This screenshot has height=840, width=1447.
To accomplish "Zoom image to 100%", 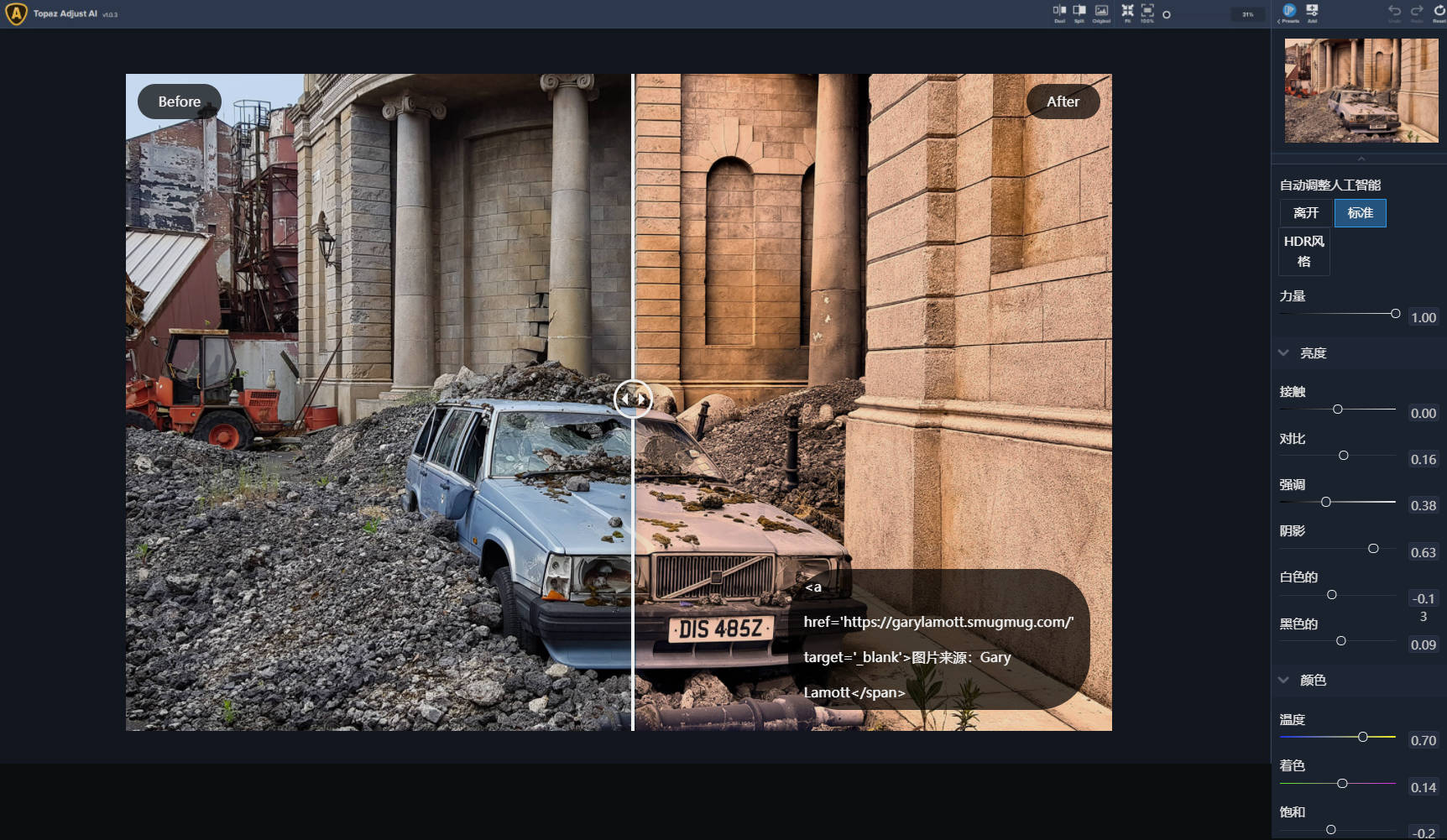I will 1147,13.
